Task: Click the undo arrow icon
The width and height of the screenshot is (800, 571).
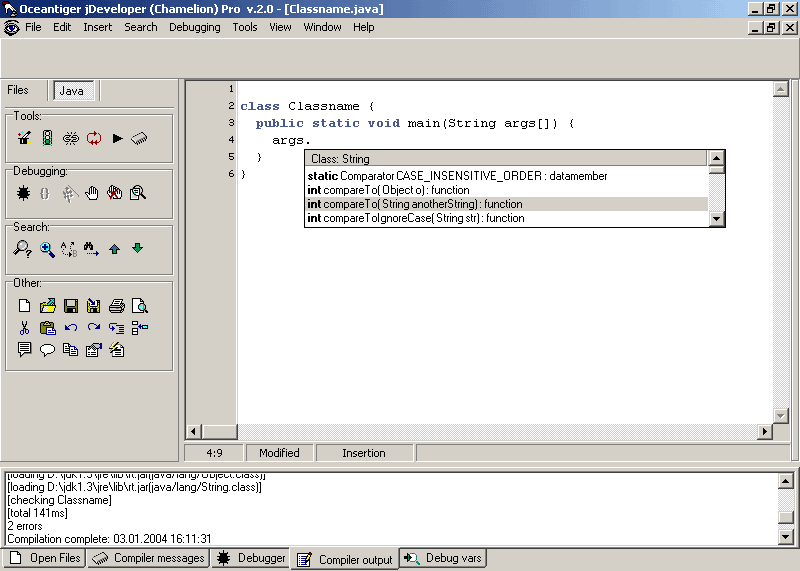Action: pos(71,328)
